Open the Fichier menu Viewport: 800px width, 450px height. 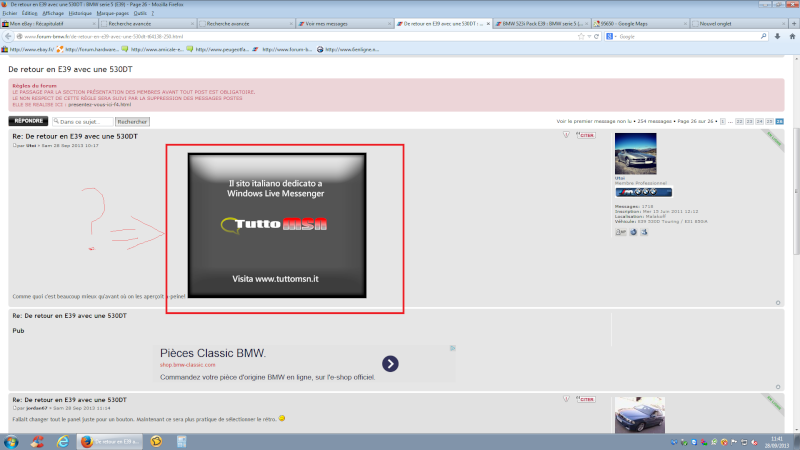[x=10, y=13]
